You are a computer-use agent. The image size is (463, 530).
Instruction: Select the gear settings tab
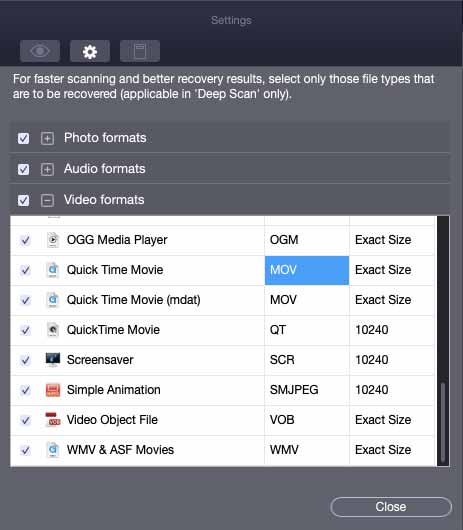coord(90,51)
